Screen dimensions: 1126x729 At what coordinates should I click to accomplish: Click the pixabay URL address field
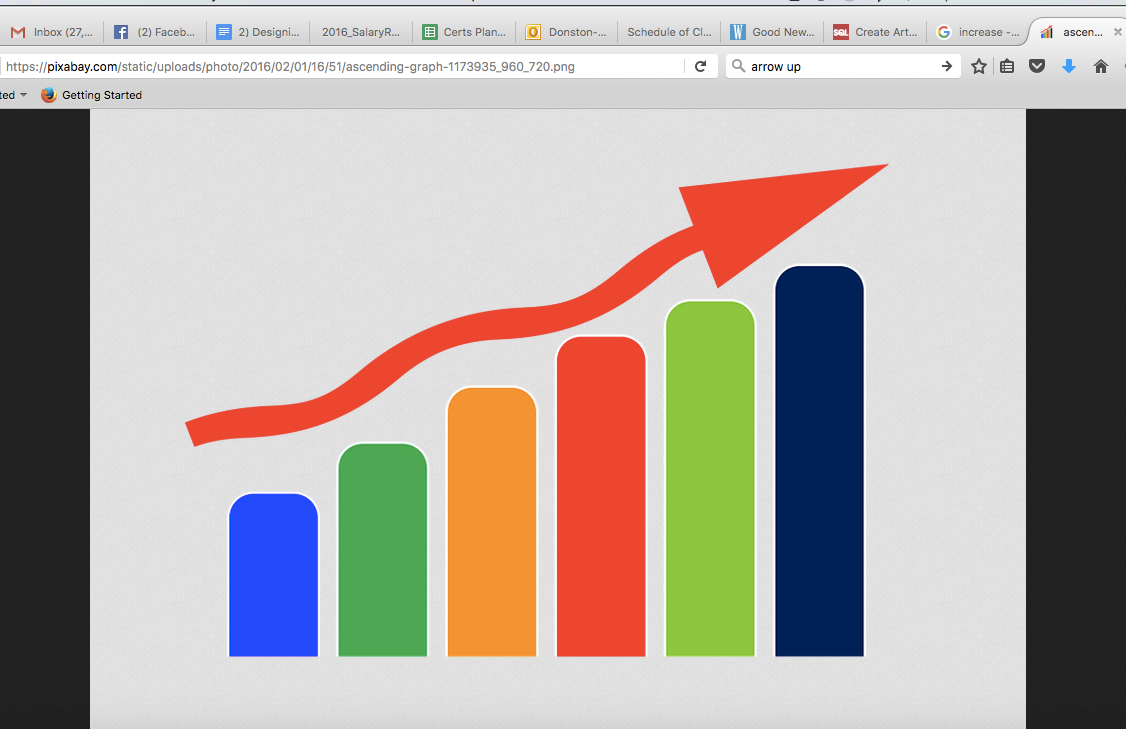(x=340, y=67)
